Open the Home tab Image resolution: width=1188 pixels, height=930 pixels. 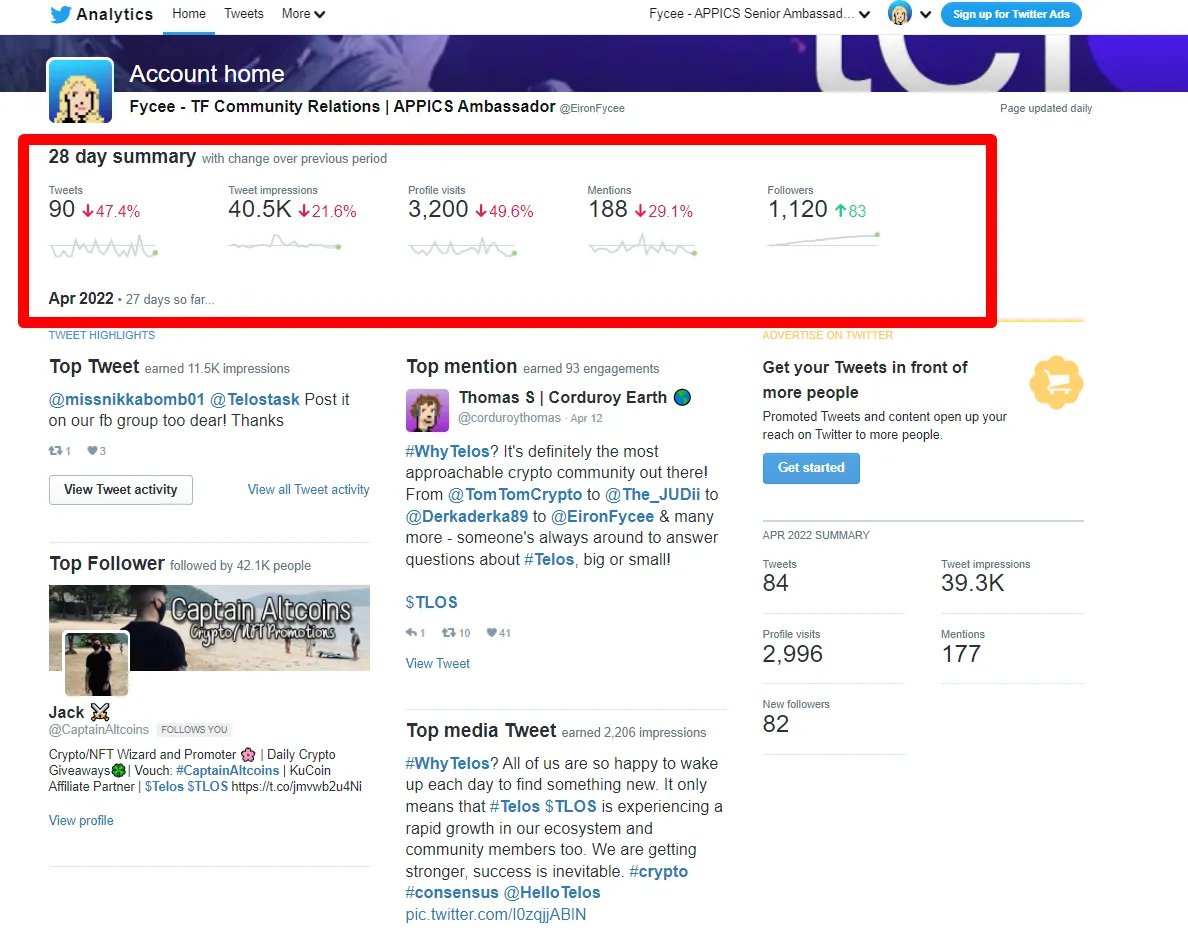(189, 14)
